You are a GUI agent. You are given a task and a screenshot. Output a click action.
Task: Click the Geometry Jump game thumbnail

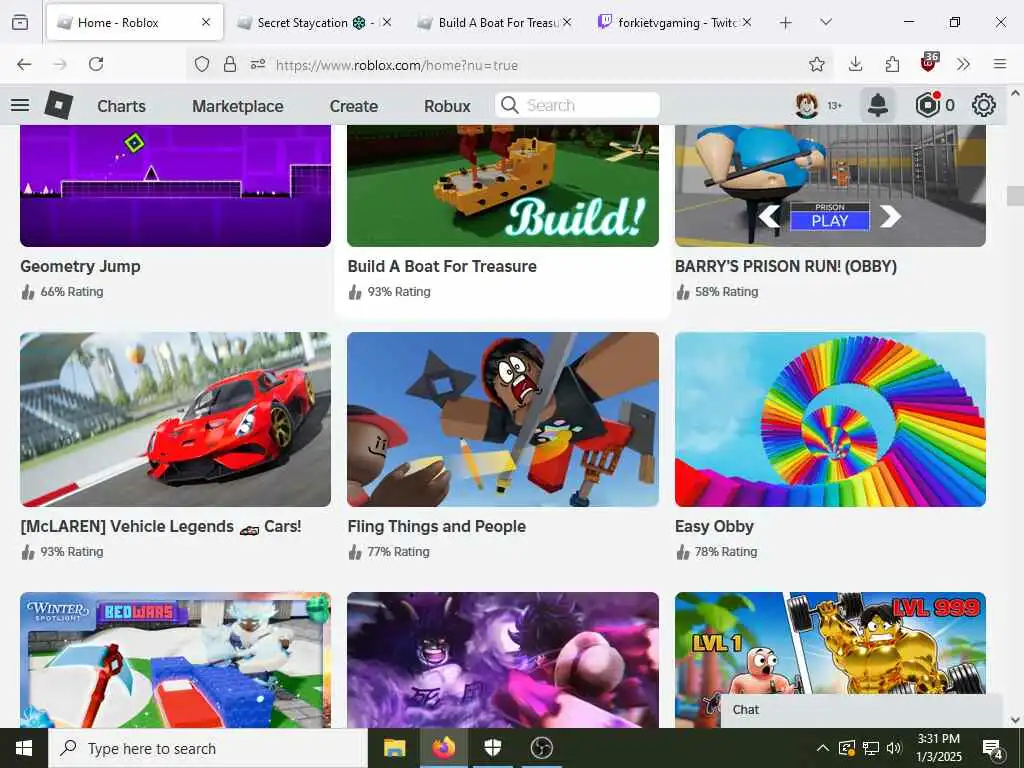click(176, 185)
